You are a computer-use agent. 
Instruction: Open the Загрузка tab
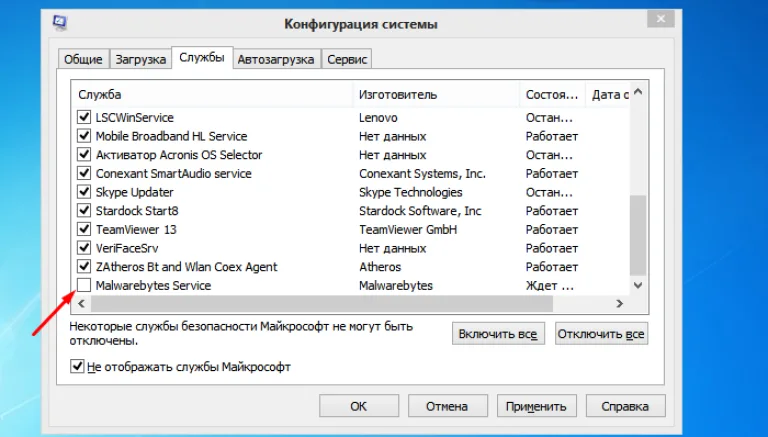(x=141, y=59)
